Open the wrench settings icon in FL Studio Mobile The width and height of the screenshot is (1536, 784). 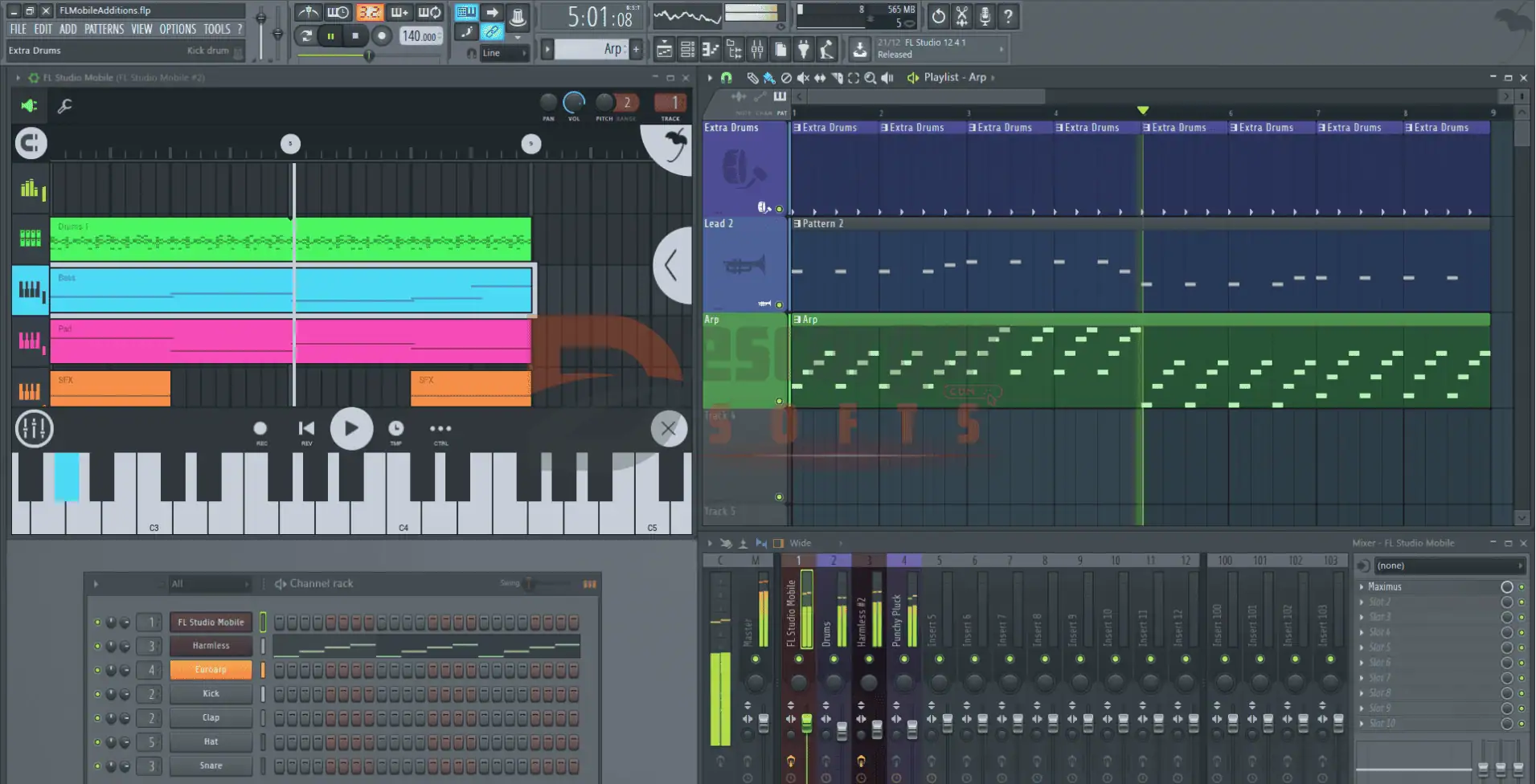[65, 105]
